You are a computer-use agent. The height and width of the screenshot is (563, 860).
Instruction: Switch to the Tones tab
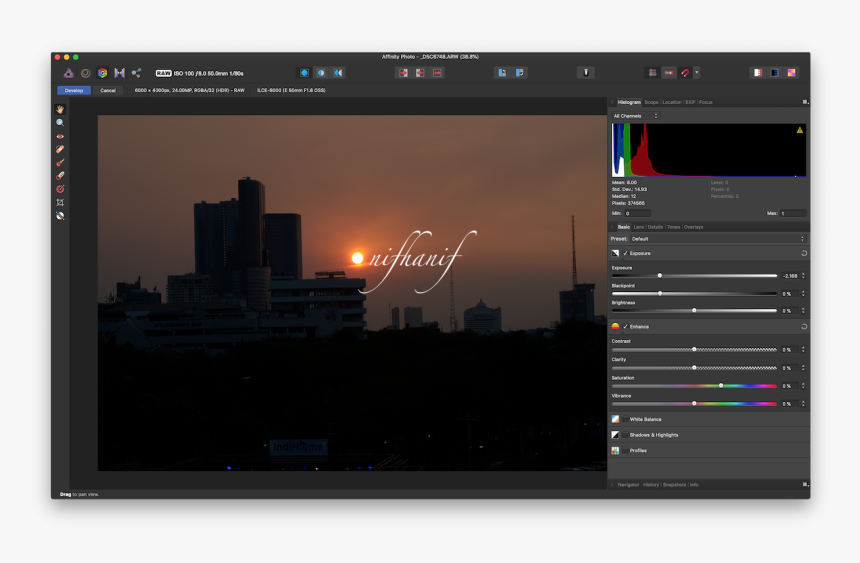click(674, 227)
